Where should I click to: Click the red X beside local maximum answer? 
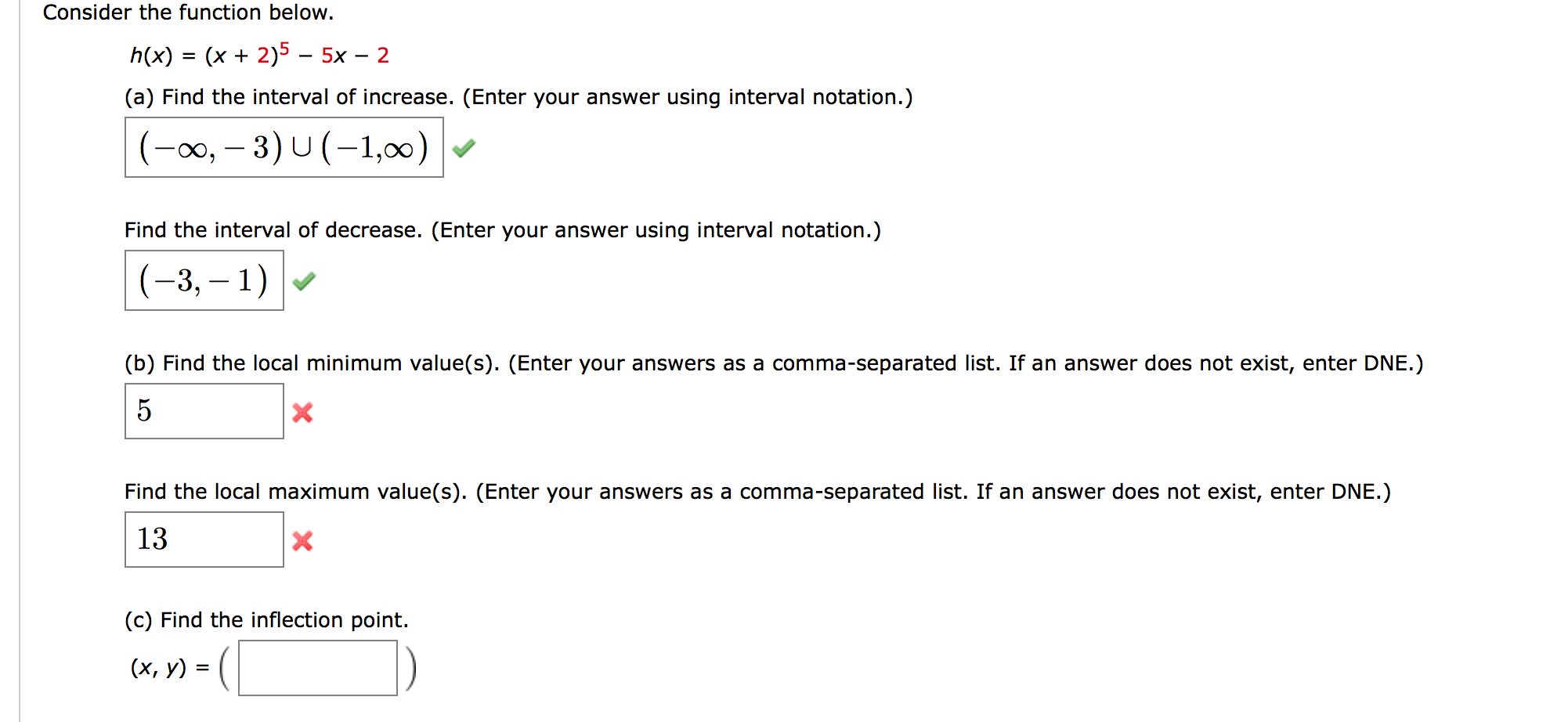click(x=302, y=541)
